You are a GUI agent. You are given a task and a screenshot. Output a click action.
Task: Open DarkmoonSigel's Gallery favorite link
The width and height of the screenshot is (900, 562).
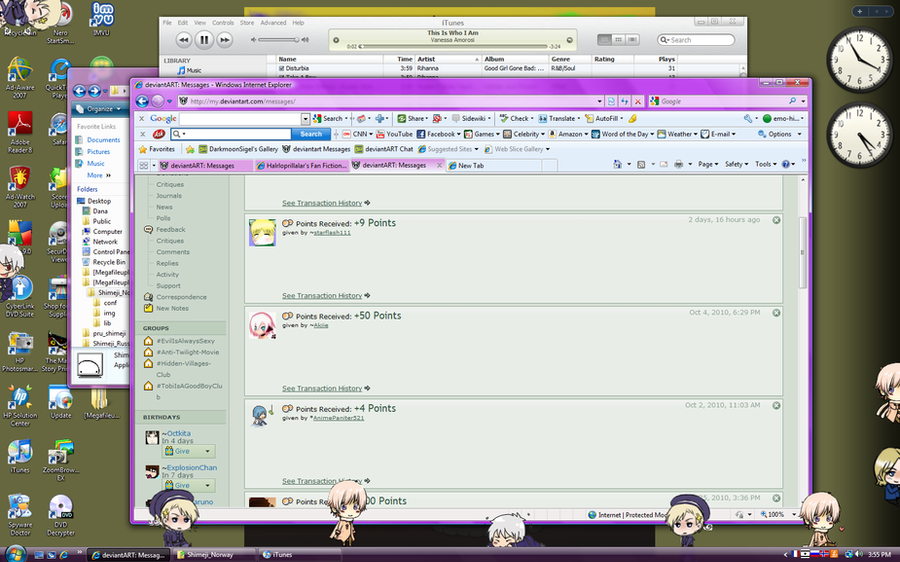(x=238, y=149)
